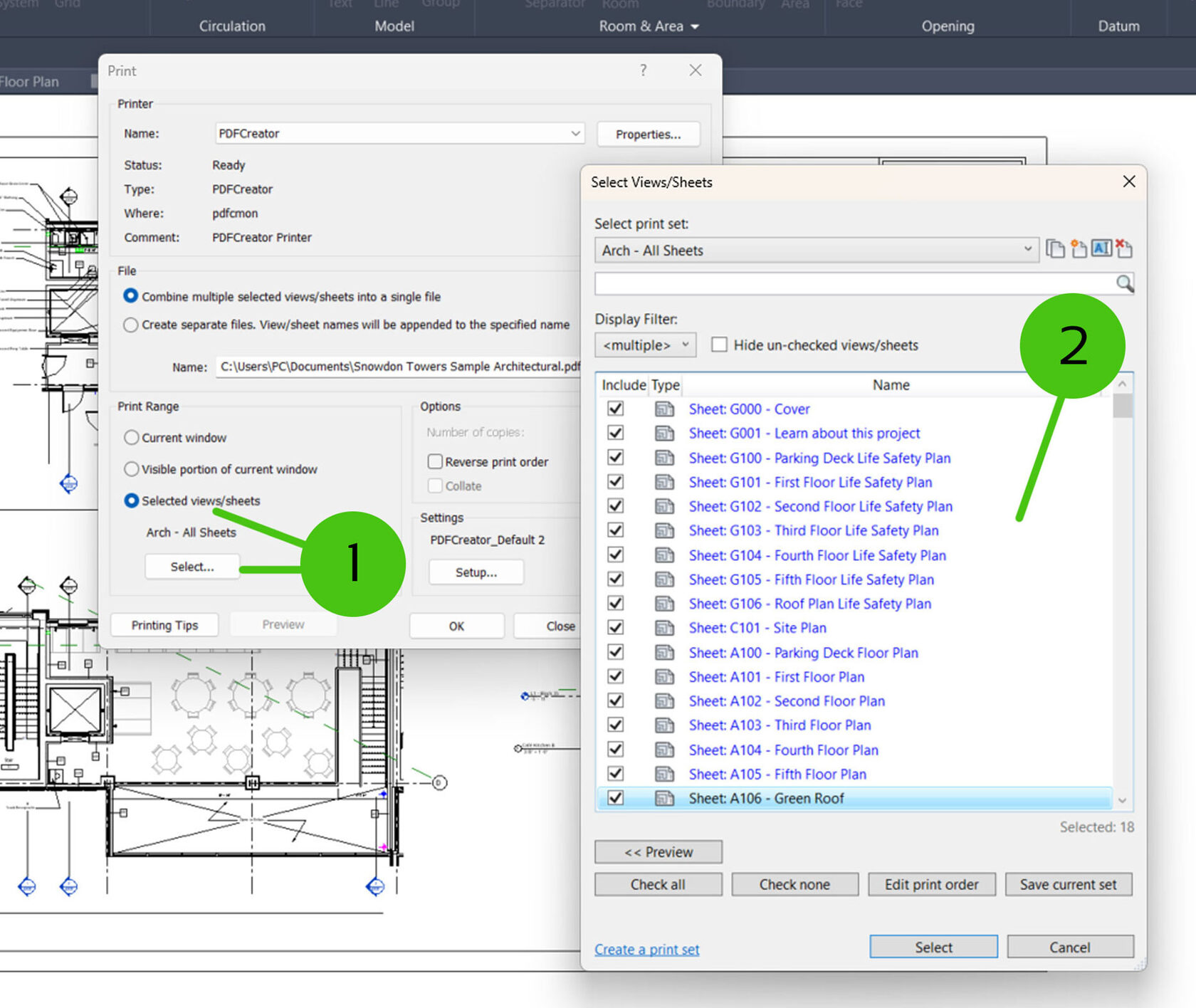This screenshot has height=1008, width=1196.
Task: Click the duplicate print set icon
Action: pos(1055,249)
